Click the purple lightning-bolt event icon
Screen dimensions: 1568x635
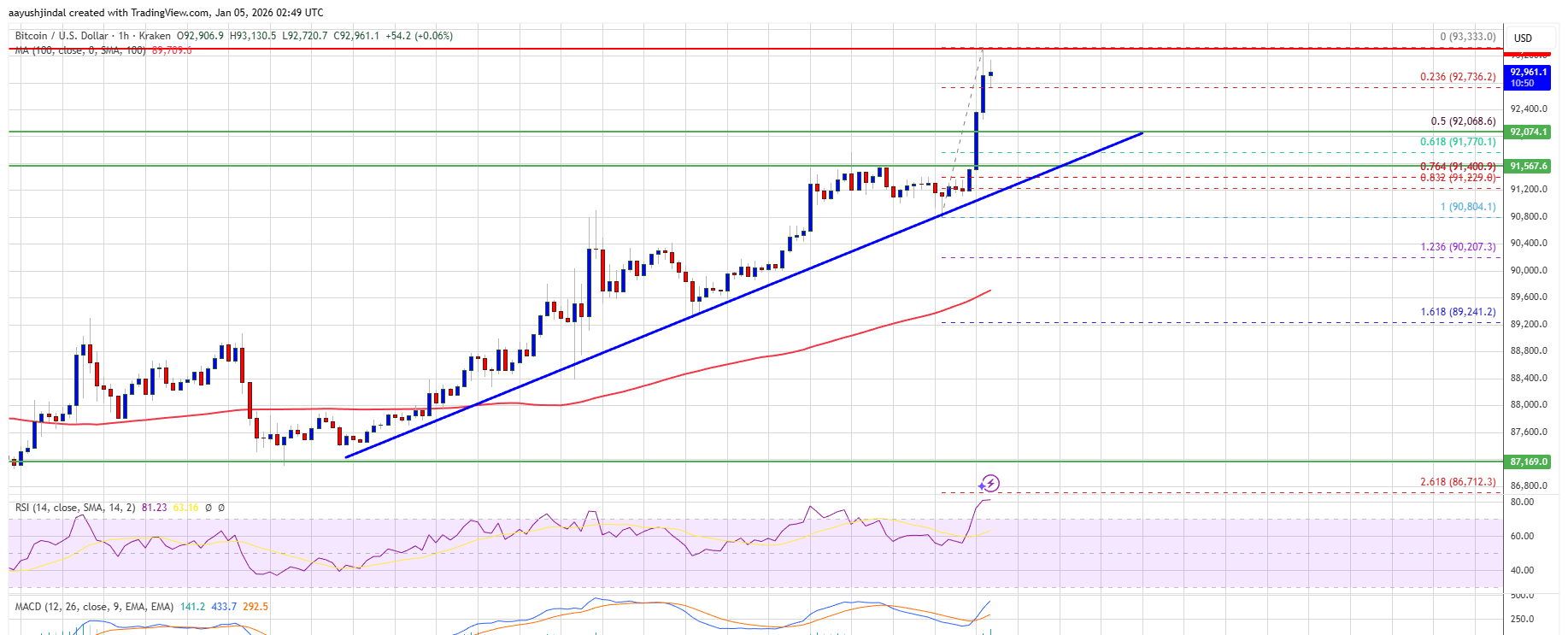click(x=989, y=484)
